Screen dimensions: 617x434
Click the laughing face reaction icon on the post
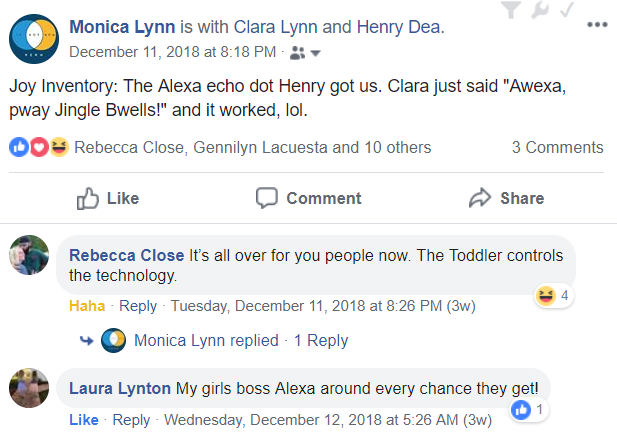coord(59,147)
